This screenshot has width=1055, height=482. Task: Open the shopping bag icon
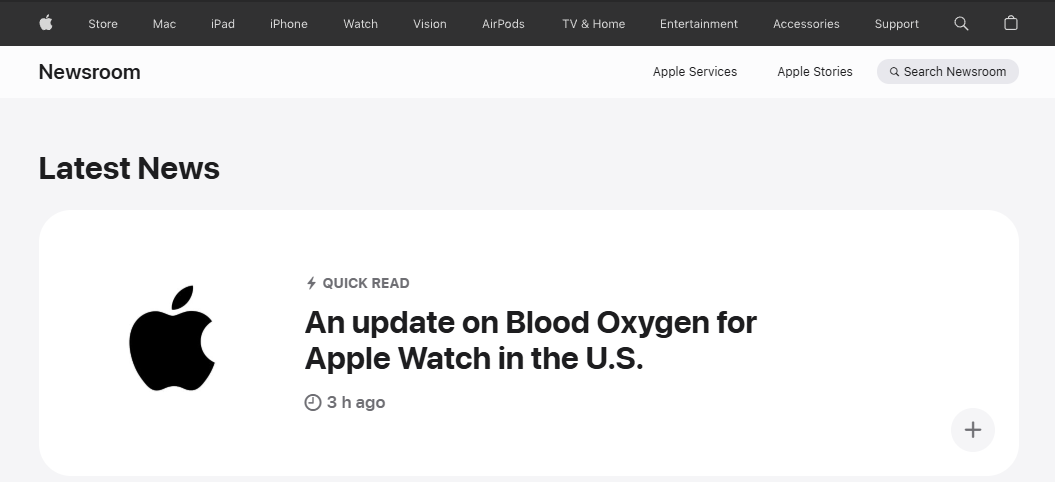(x=1011, y=24)
